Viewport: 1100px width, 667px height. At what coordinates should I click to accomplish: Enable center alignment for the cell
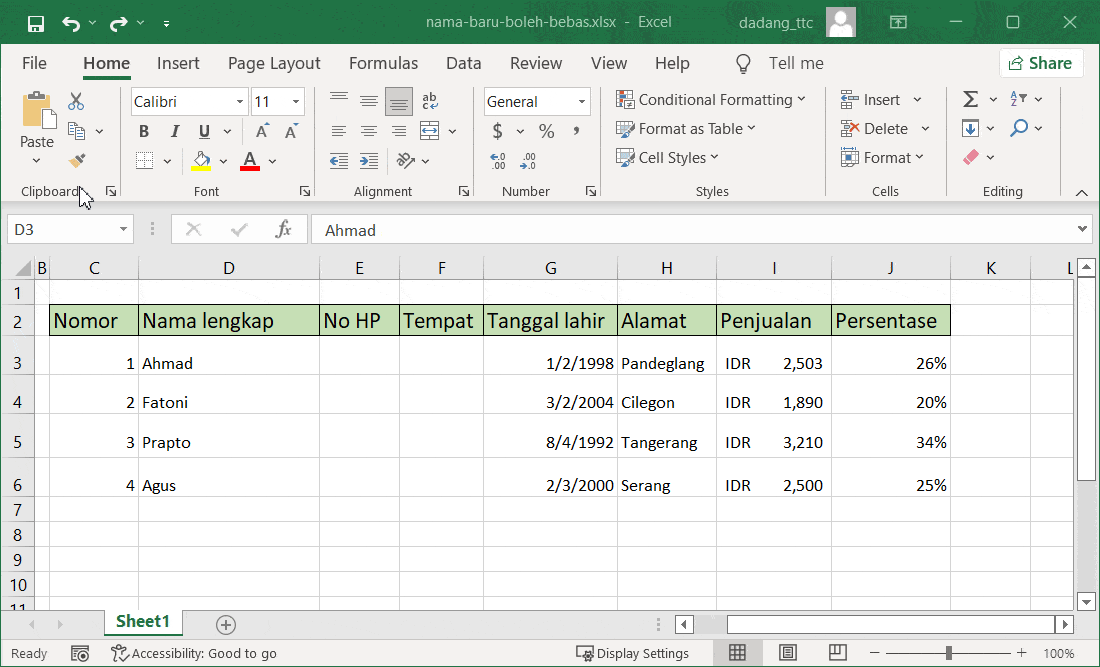tap(367, 131)
